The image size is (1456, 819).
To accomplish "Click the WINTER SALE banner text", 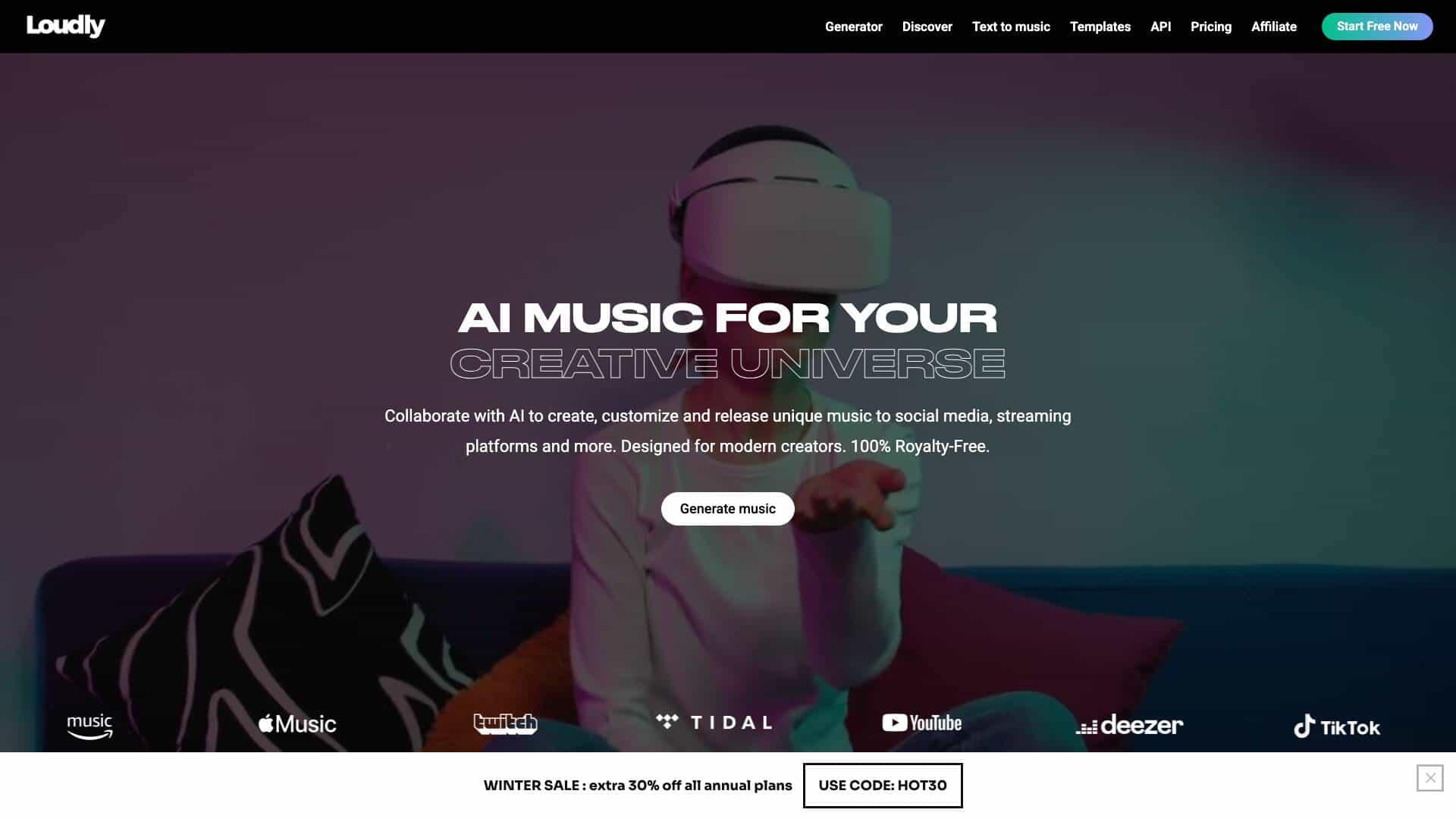I will pyautogui.click(x=638, y=786).
